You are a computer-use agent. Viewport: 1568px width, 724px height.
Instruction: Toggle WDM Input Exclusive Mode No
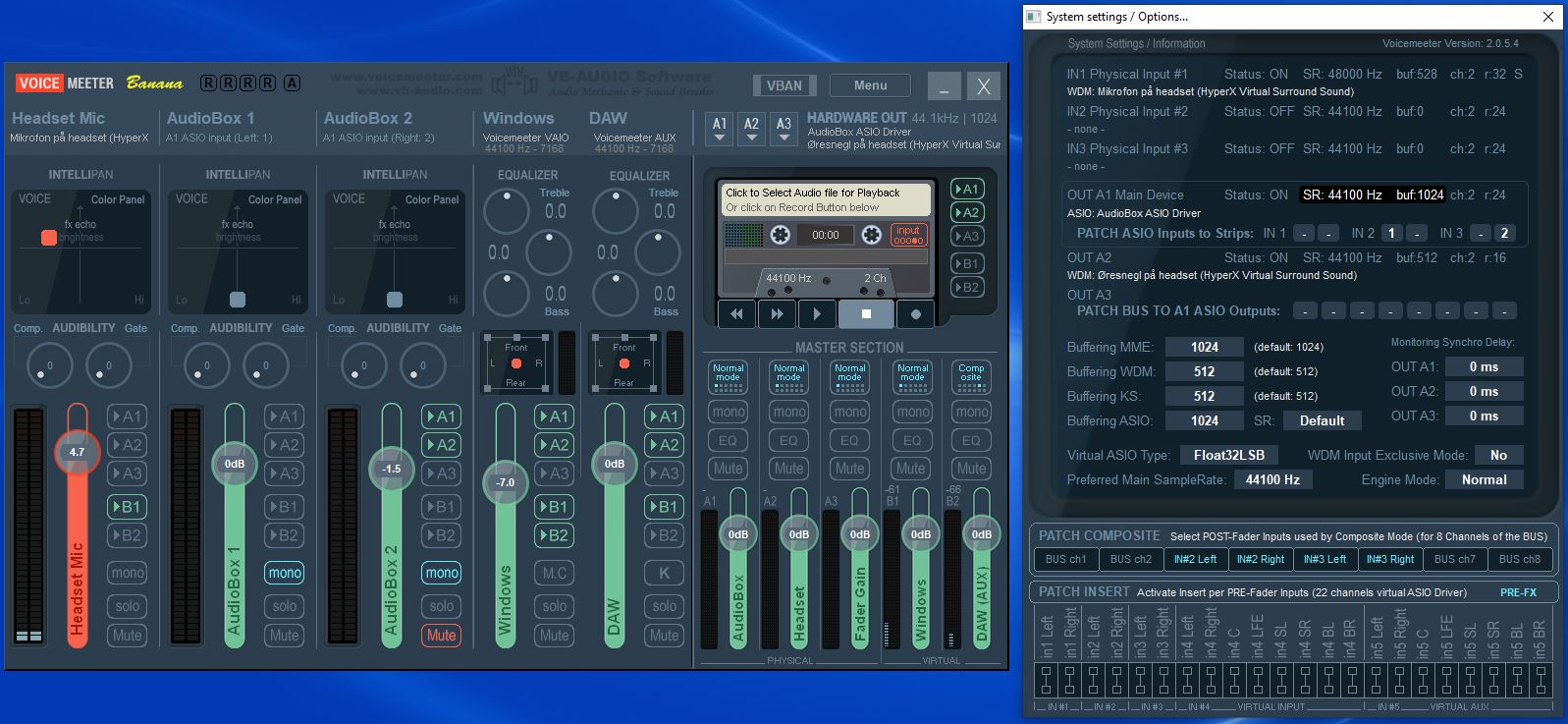click(x=1498, y=455)
